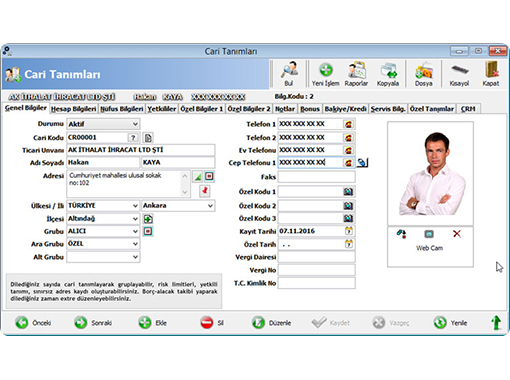510x380 pixels.
Task: Click the square icon beside the address box
Action: click(209, 176)
